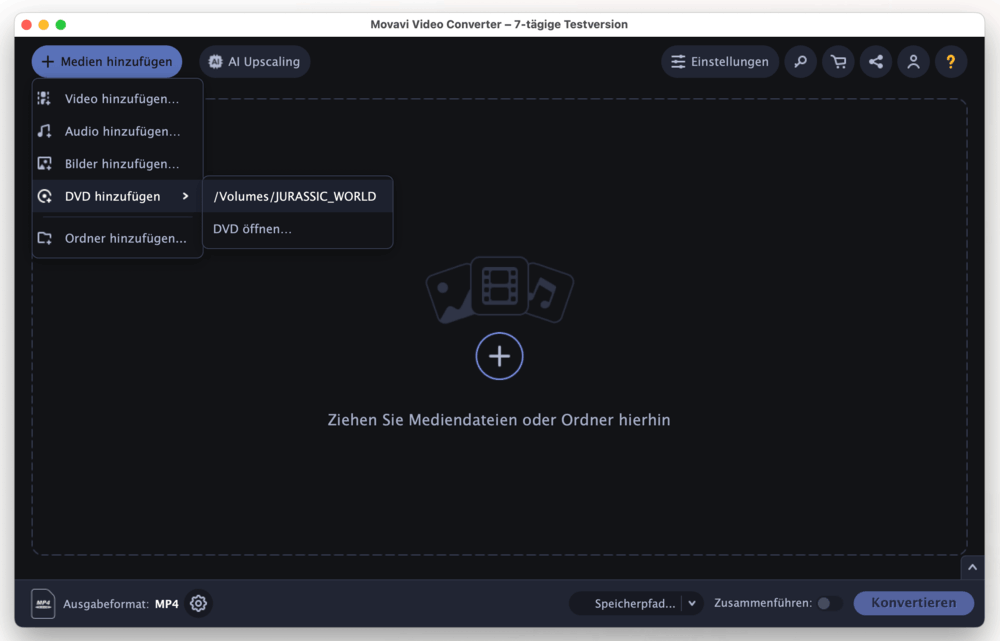Click the AI Upscaling chip icon
1000x641 pixels.
216,62
